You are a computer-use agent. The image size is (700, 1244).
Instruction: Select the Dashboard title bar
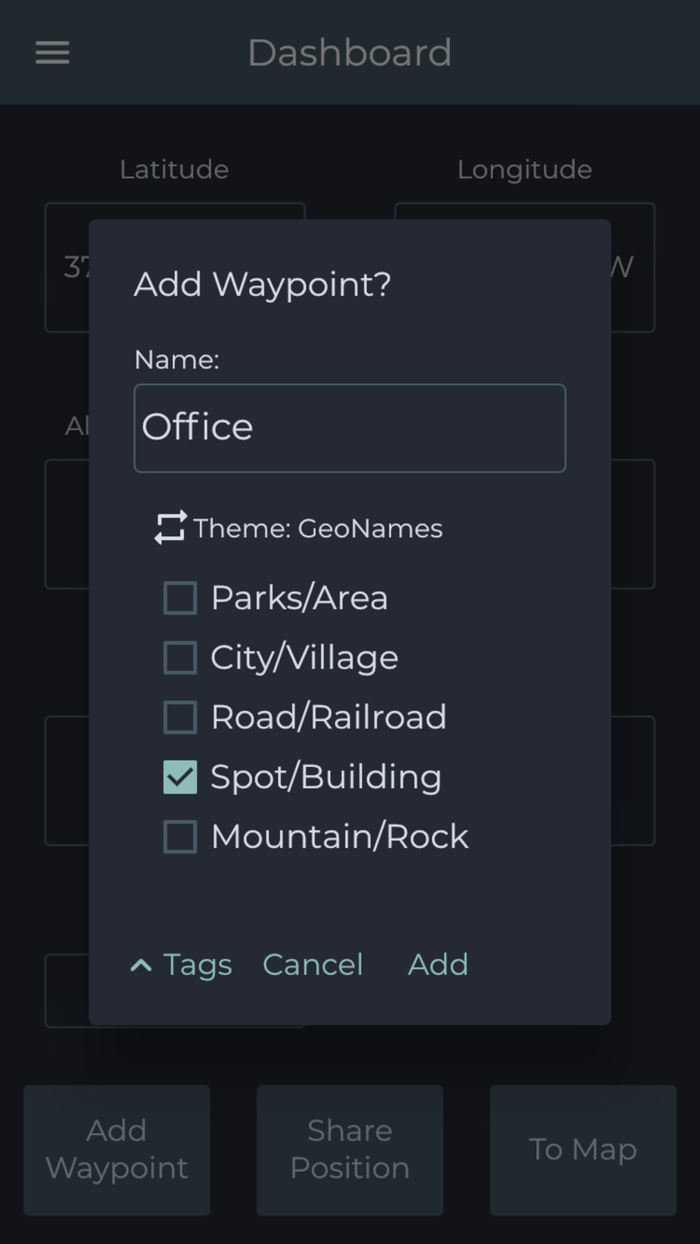350,52
